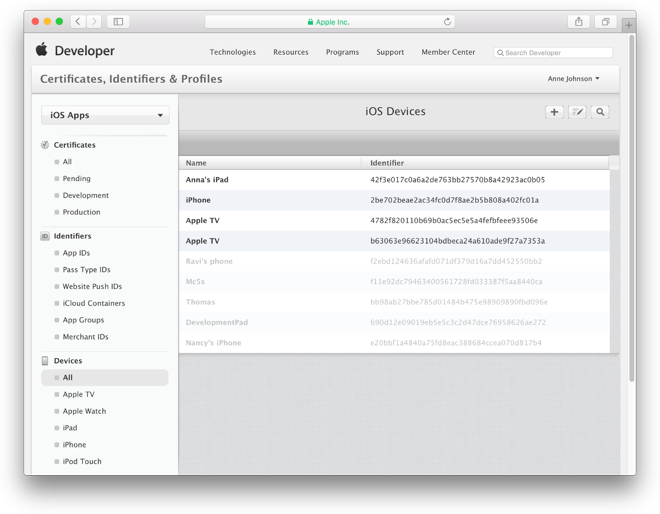Open App IDs in sidebar
The height and width of the screenshot is (514, 660).
point(76,253)
